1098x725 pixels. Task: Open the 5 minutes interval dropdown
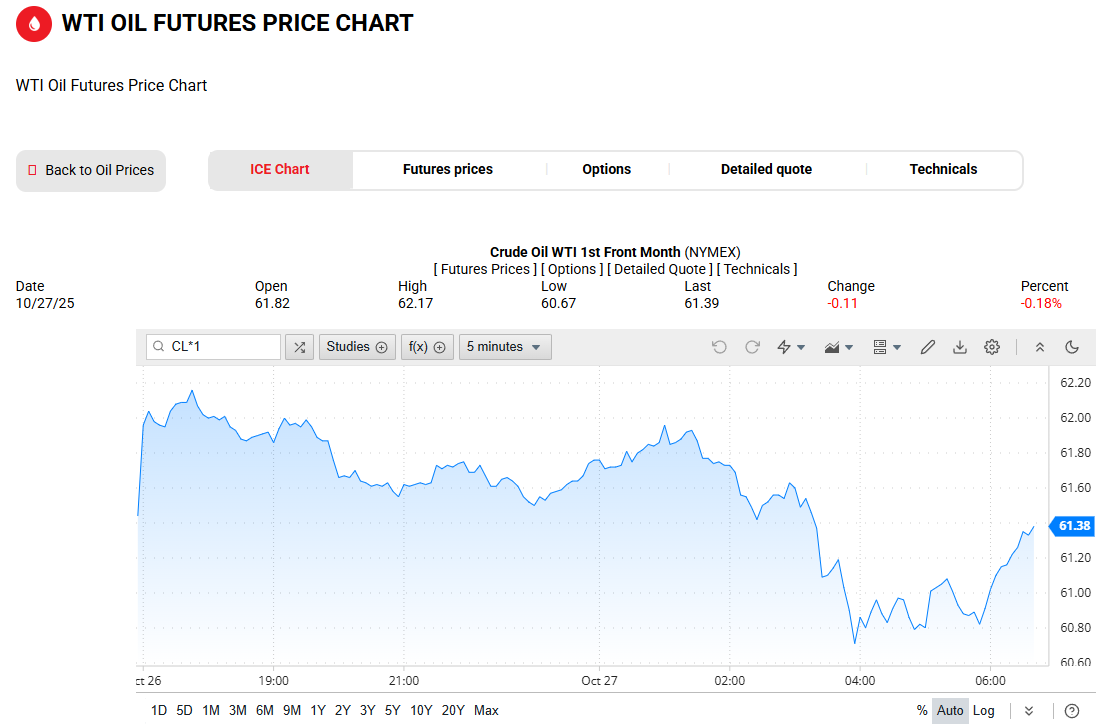click(x=505, y=347)
